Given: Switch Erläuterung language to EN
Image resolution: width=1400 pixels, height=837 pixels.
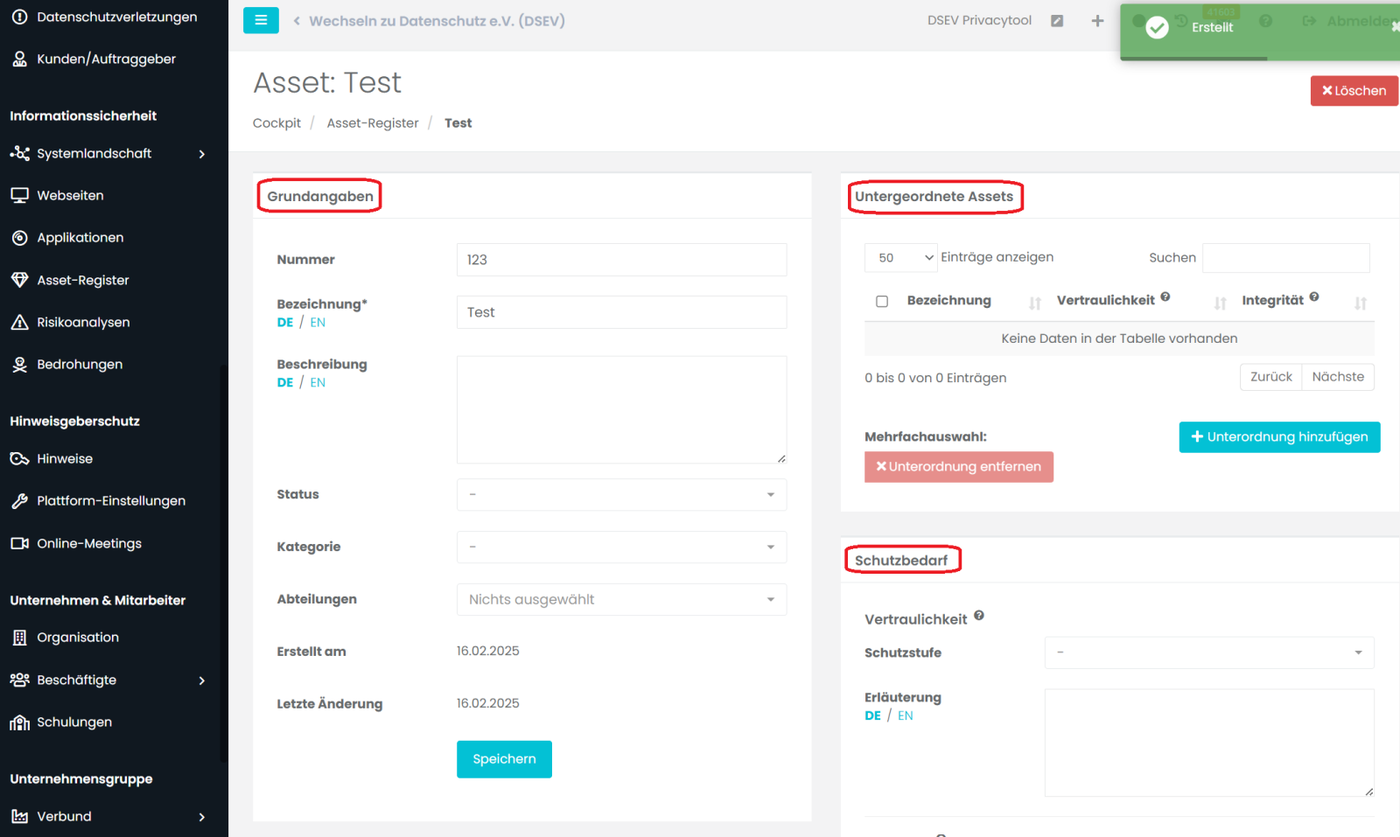Looking at the screenshot, I should tap(905, 715).
